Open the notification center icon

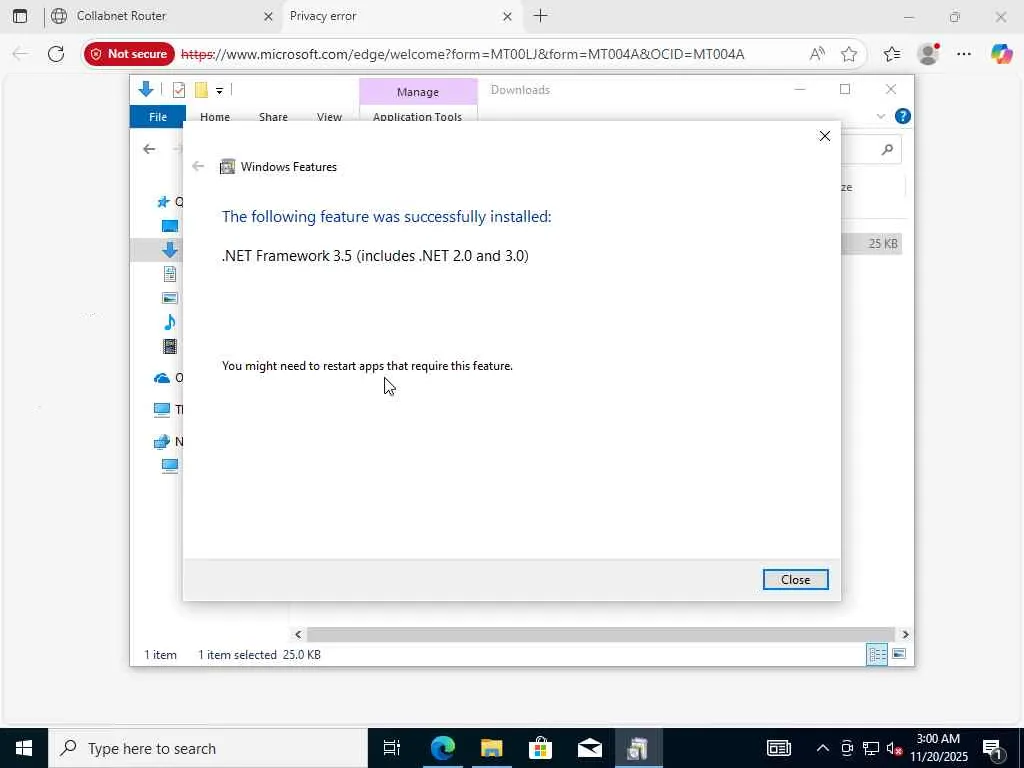coord(993,748)
